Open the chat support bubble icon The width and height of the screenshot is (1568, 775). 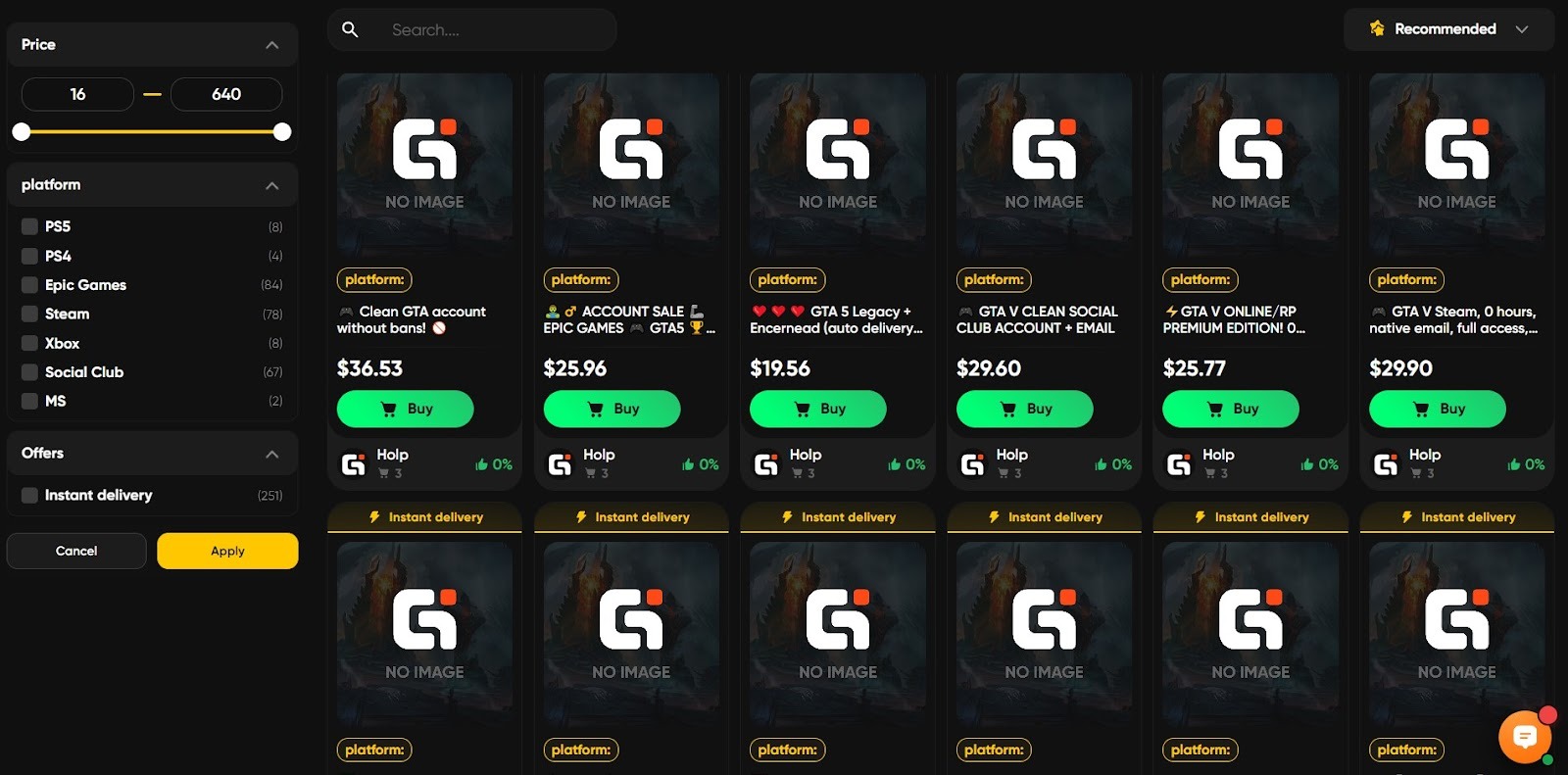click(1524, 736)
